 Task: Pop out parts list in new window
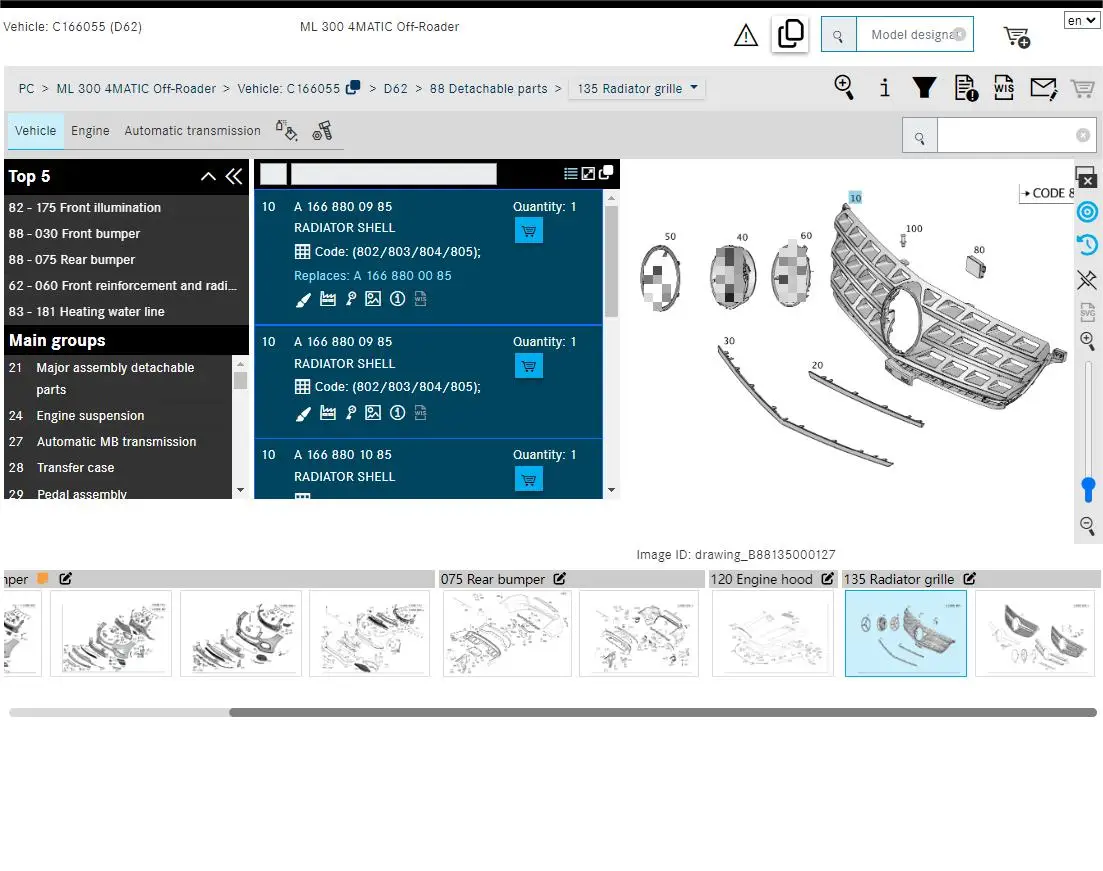tap(606, 172)
